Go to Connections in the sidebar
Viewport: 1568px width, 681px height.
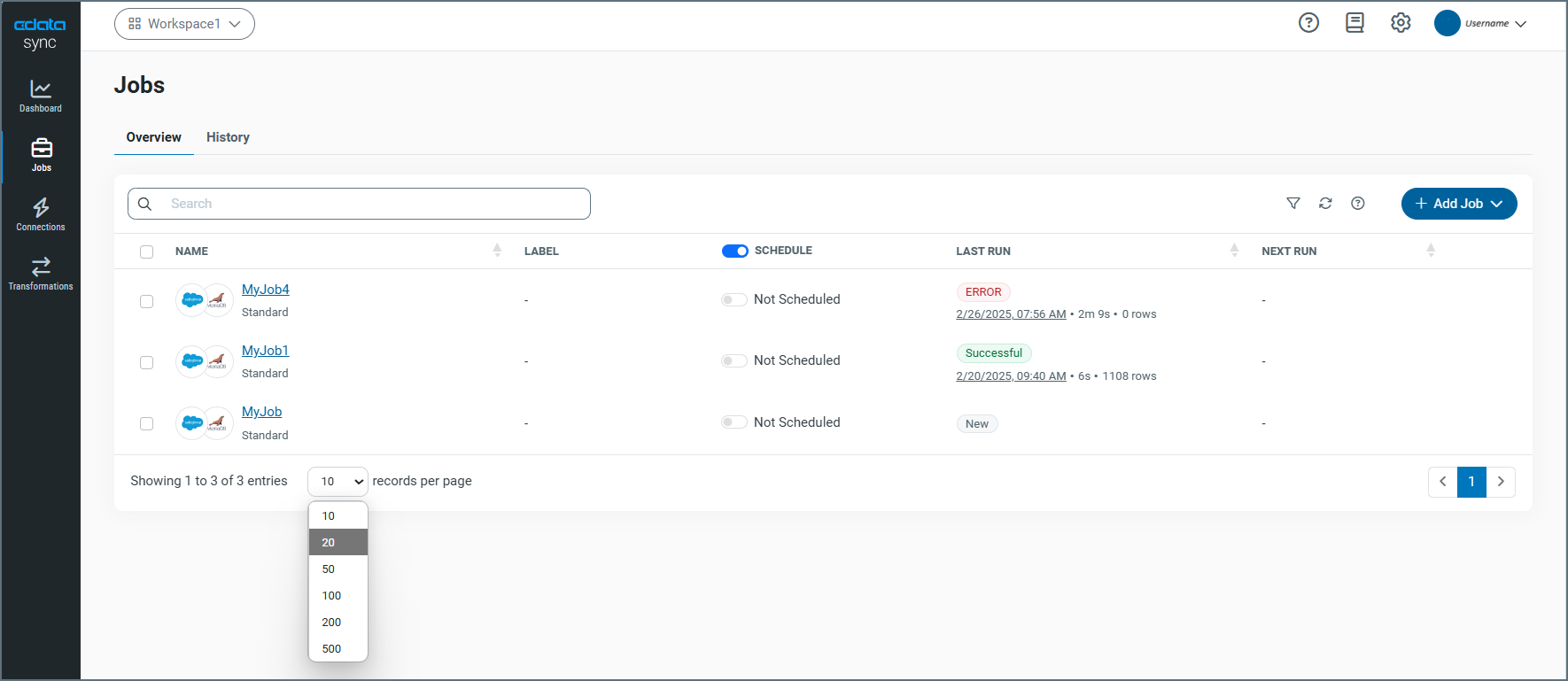(x=41, y=214)
